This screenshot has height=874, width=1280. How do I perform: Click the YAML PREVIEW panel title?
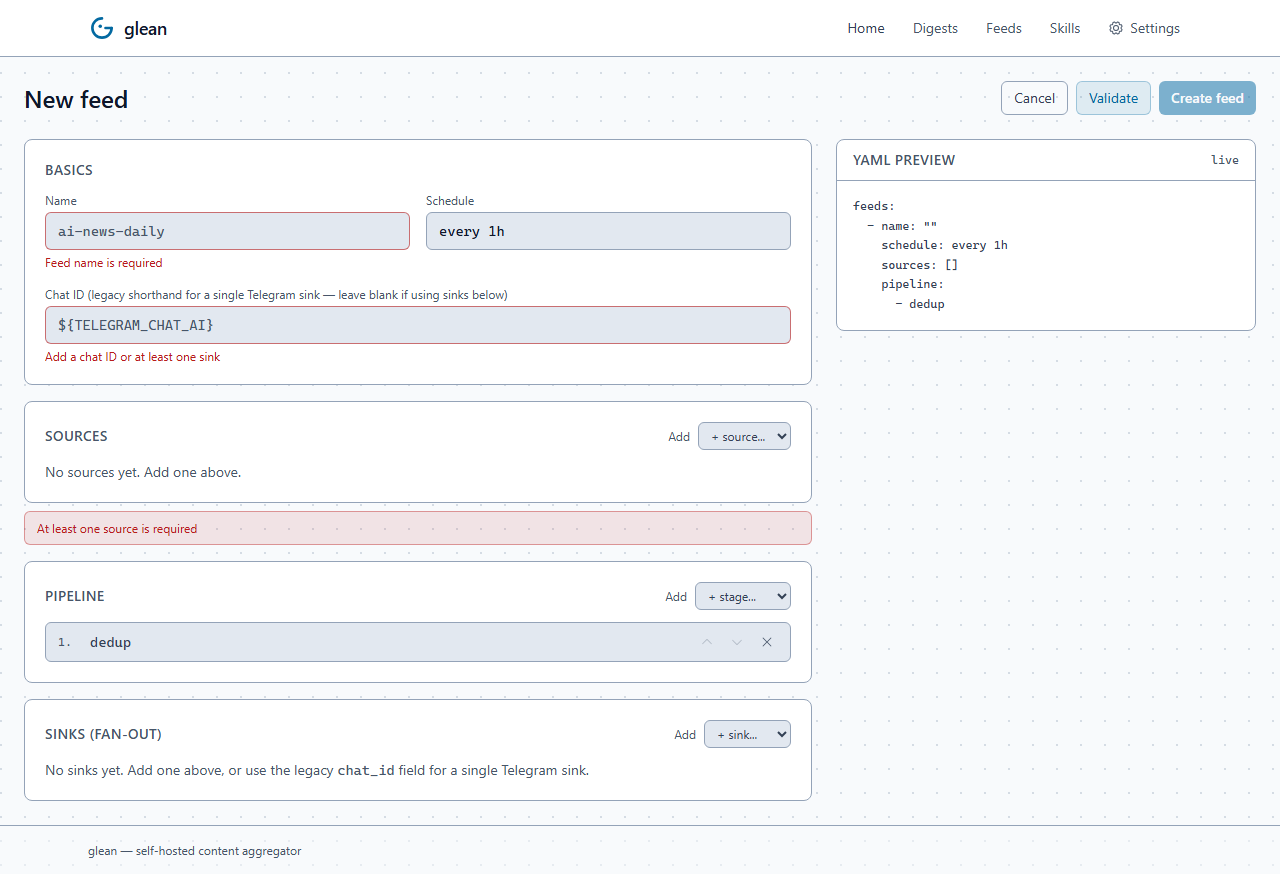904,160
